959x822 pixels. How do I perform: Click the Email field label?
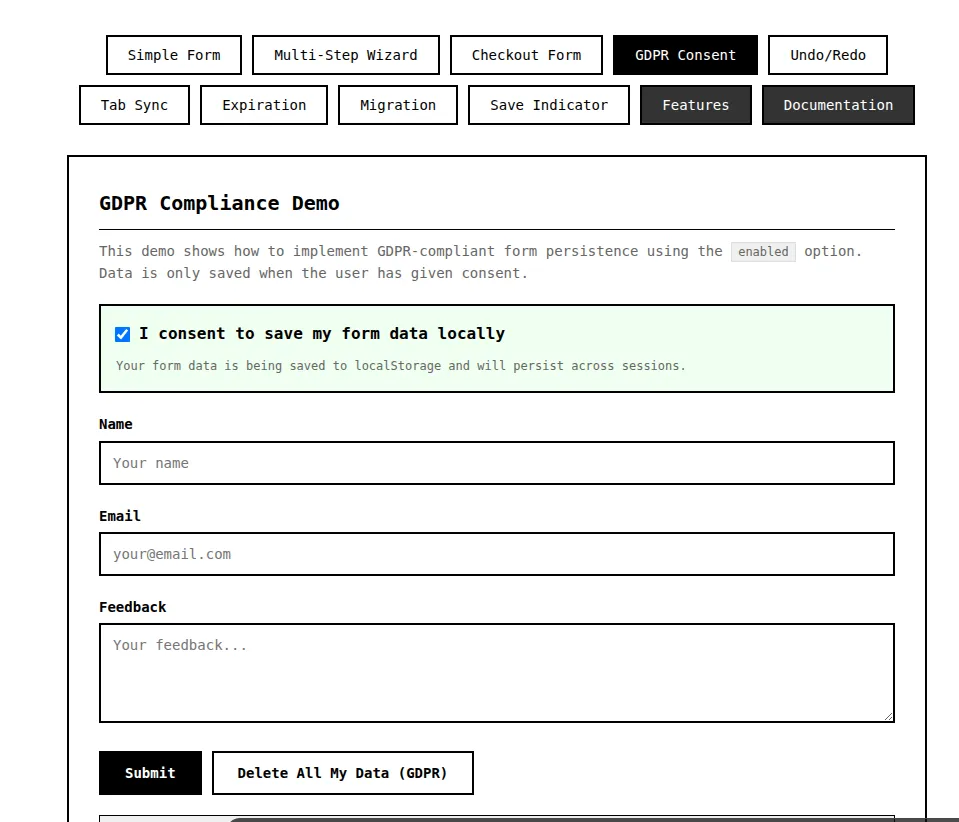(120, 516)
